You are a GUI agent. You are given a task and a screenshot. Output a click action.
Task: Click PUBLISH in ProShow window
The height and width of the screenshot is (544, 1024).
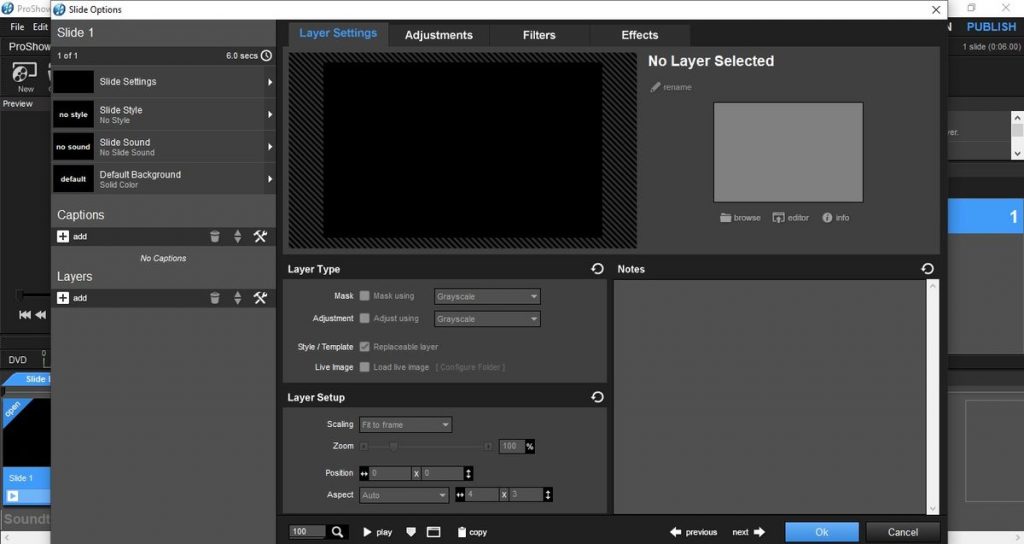point(991,27)
